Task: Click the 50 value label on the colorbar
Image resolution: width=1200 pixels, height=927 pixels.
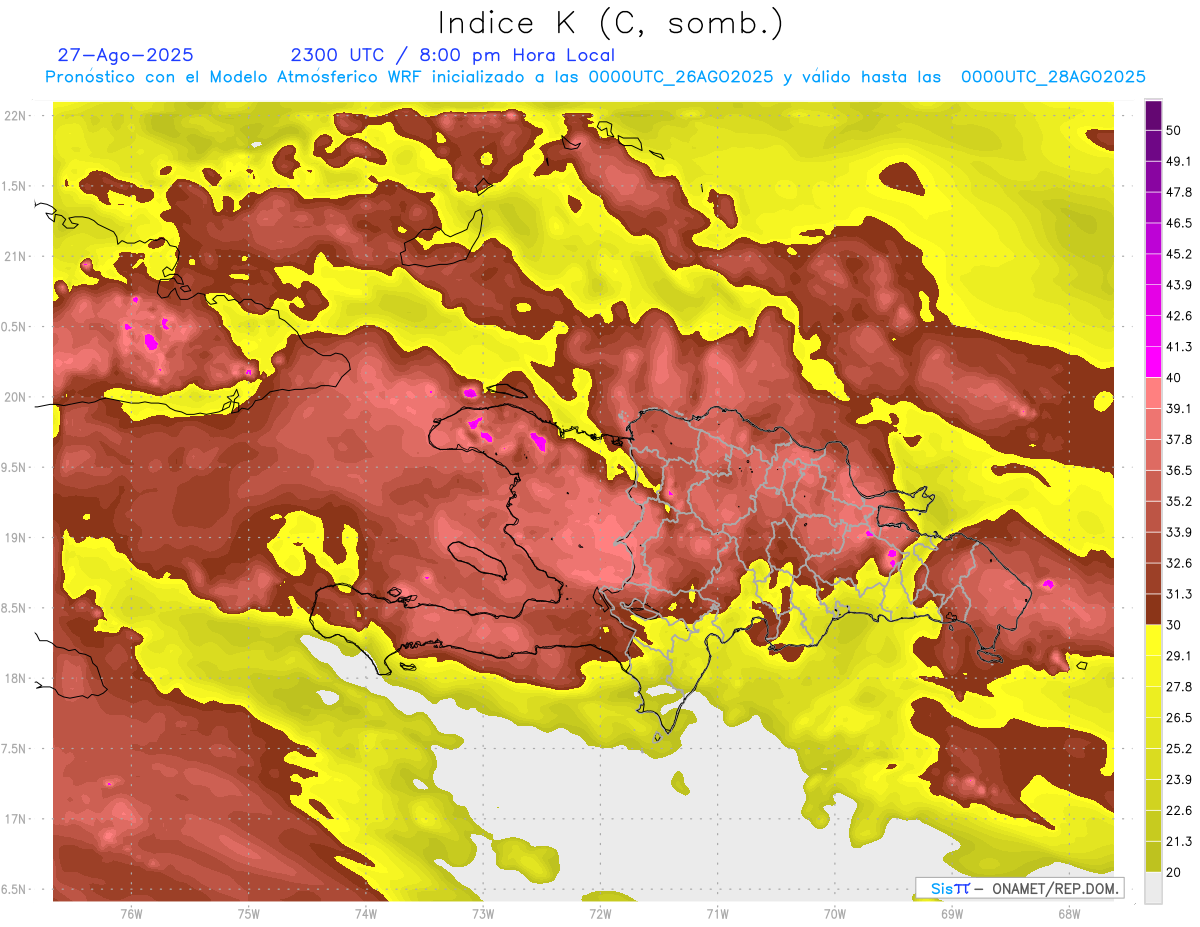Action: click(x=1174, y=130)
